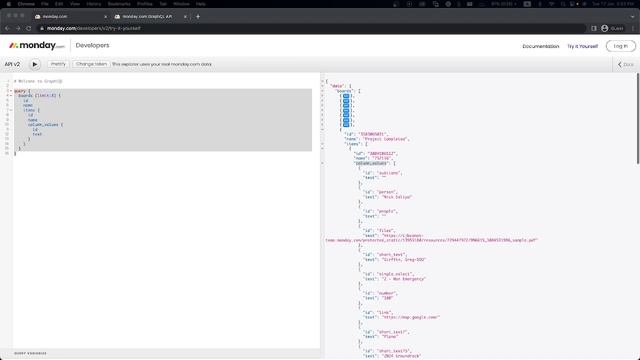Open the Profiles menu
This screenshot has height=360, width=640.
(x=144, y=4)
